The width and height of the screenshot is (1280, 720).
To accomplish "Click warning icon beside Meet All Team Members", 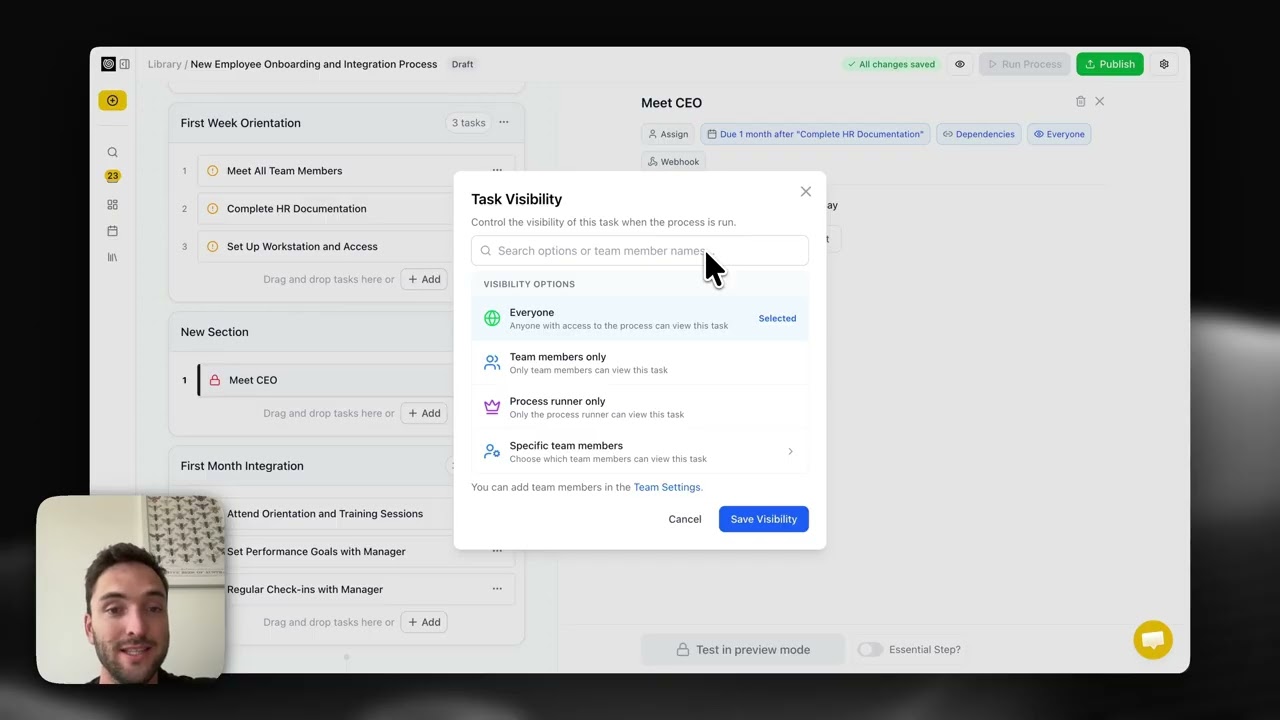I will (x=212, y=171).
